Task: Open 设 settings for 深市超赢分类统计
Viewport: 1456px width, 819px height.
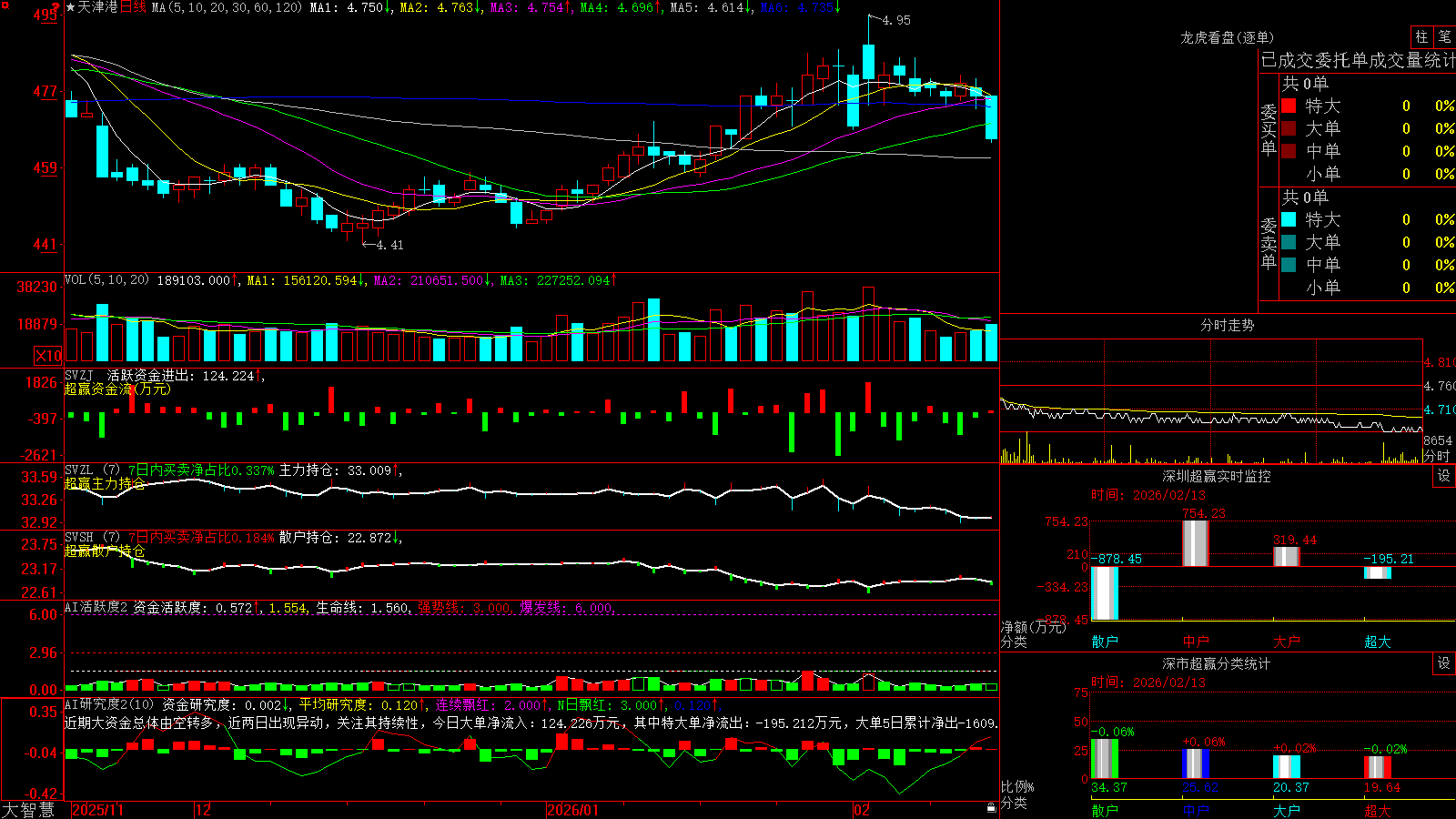Action: (x=1444, y=663)
